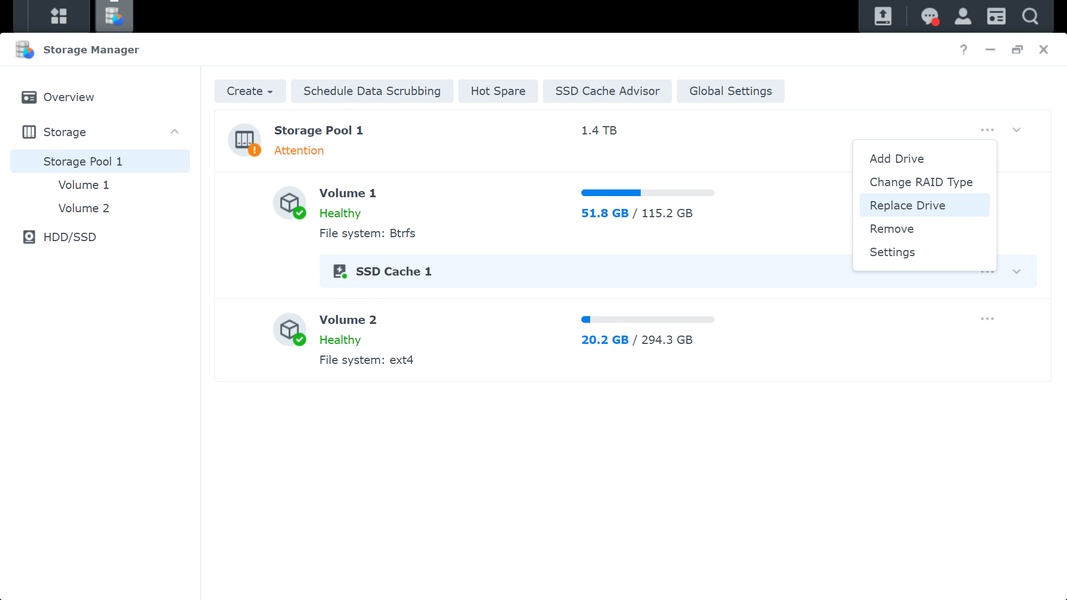Open the user account options icon

(963, 16)
